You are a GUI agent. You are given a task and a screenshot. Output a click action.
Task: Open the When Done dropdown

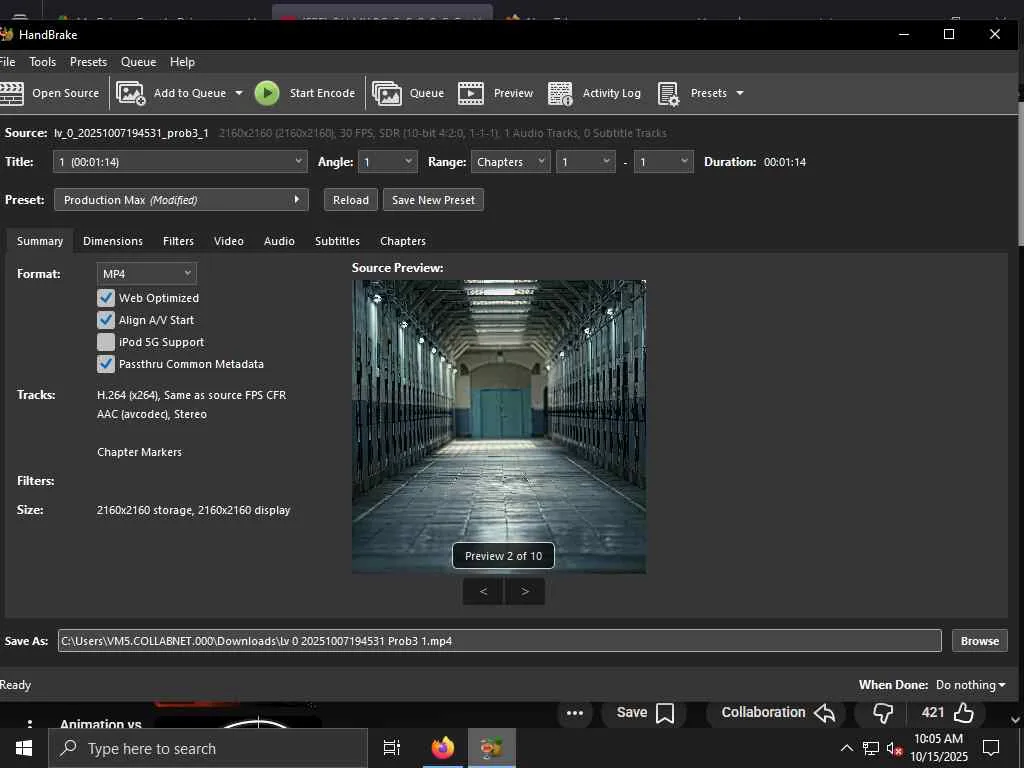(970, 685)
